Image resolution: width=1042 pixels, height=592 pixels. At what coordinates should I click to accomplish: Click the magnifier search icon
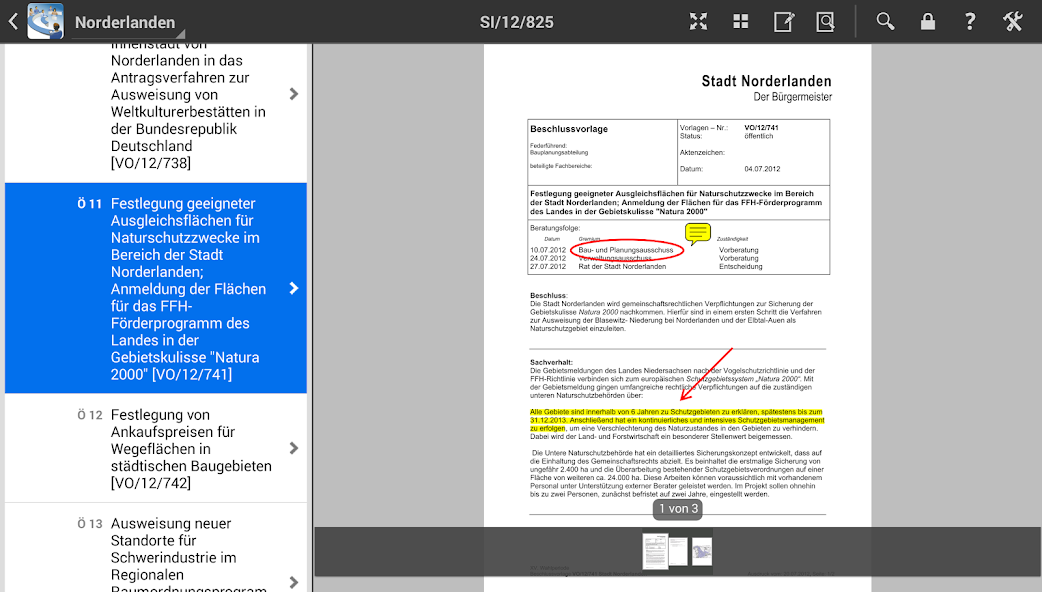point(885,22)
